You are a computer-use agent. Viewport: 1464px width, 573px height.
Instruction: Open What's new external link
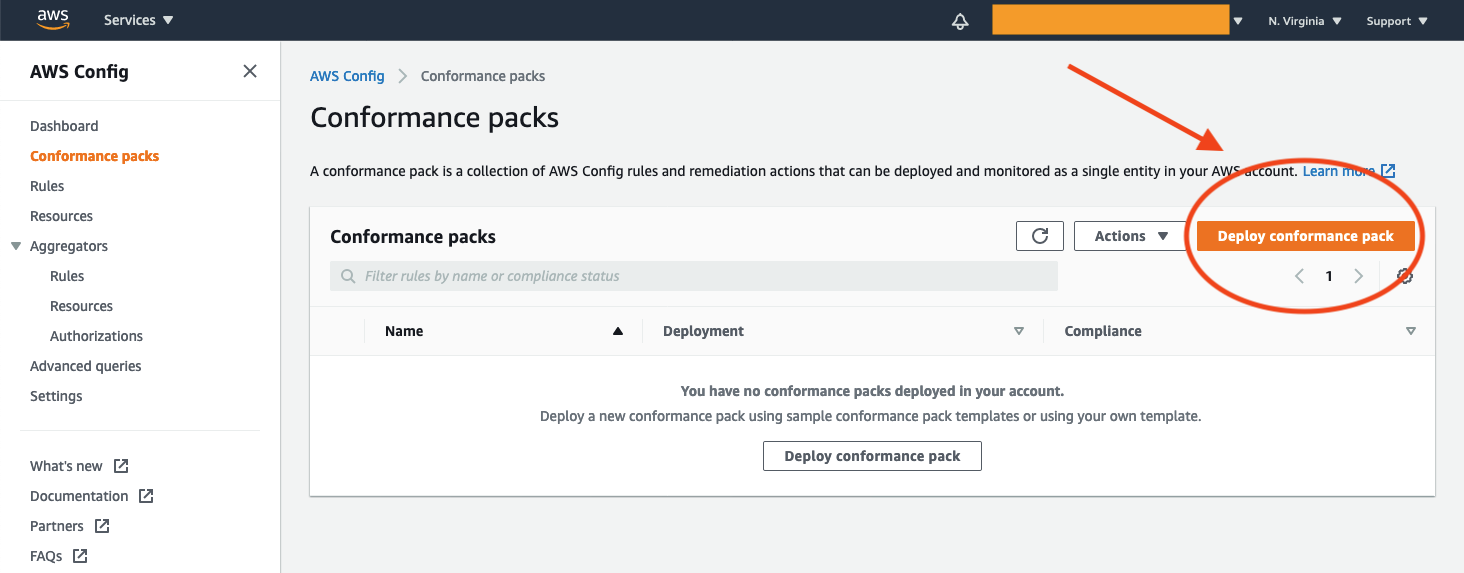[79, 466]
